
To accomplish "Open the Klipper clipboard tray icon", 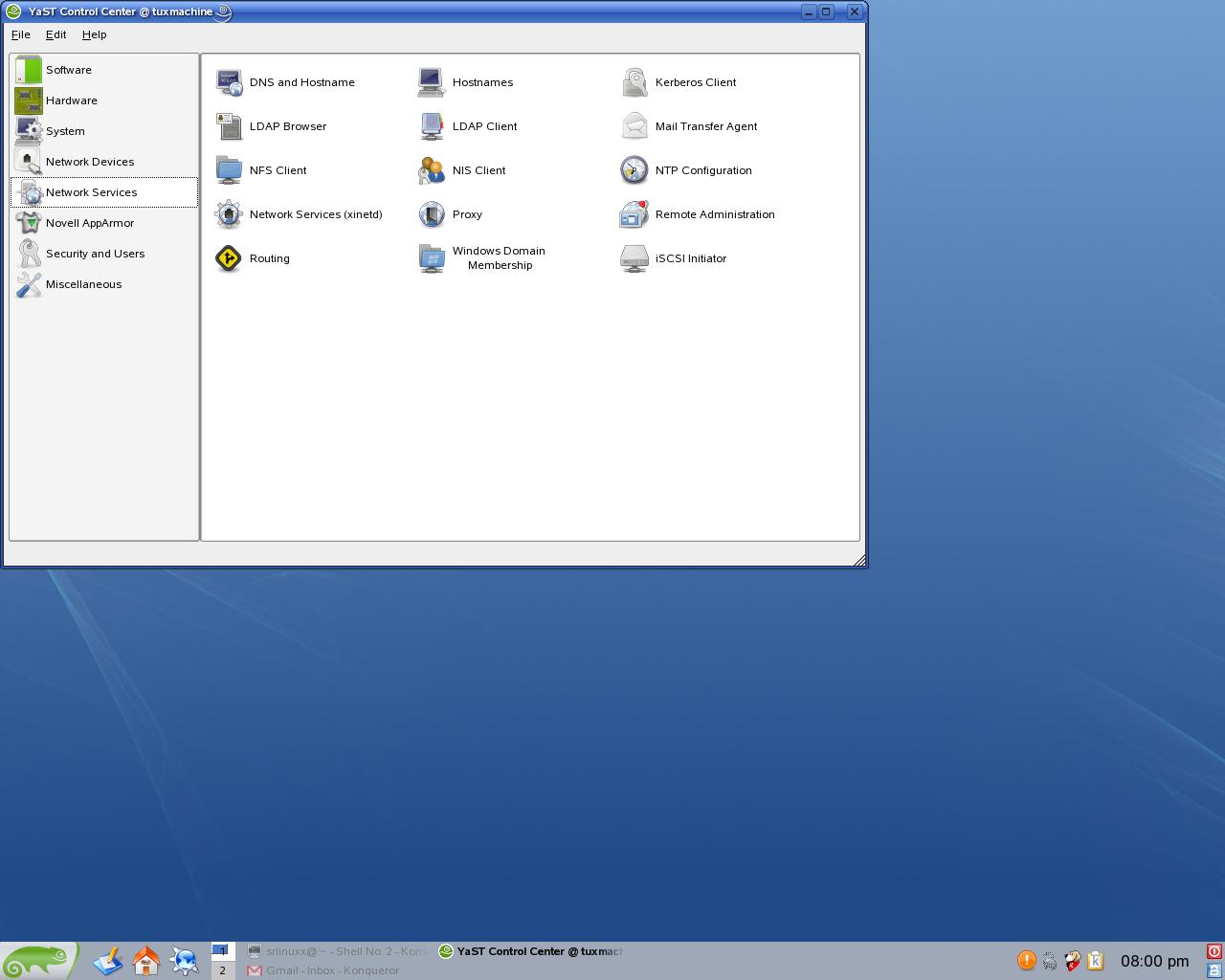I will [1095, 960].
